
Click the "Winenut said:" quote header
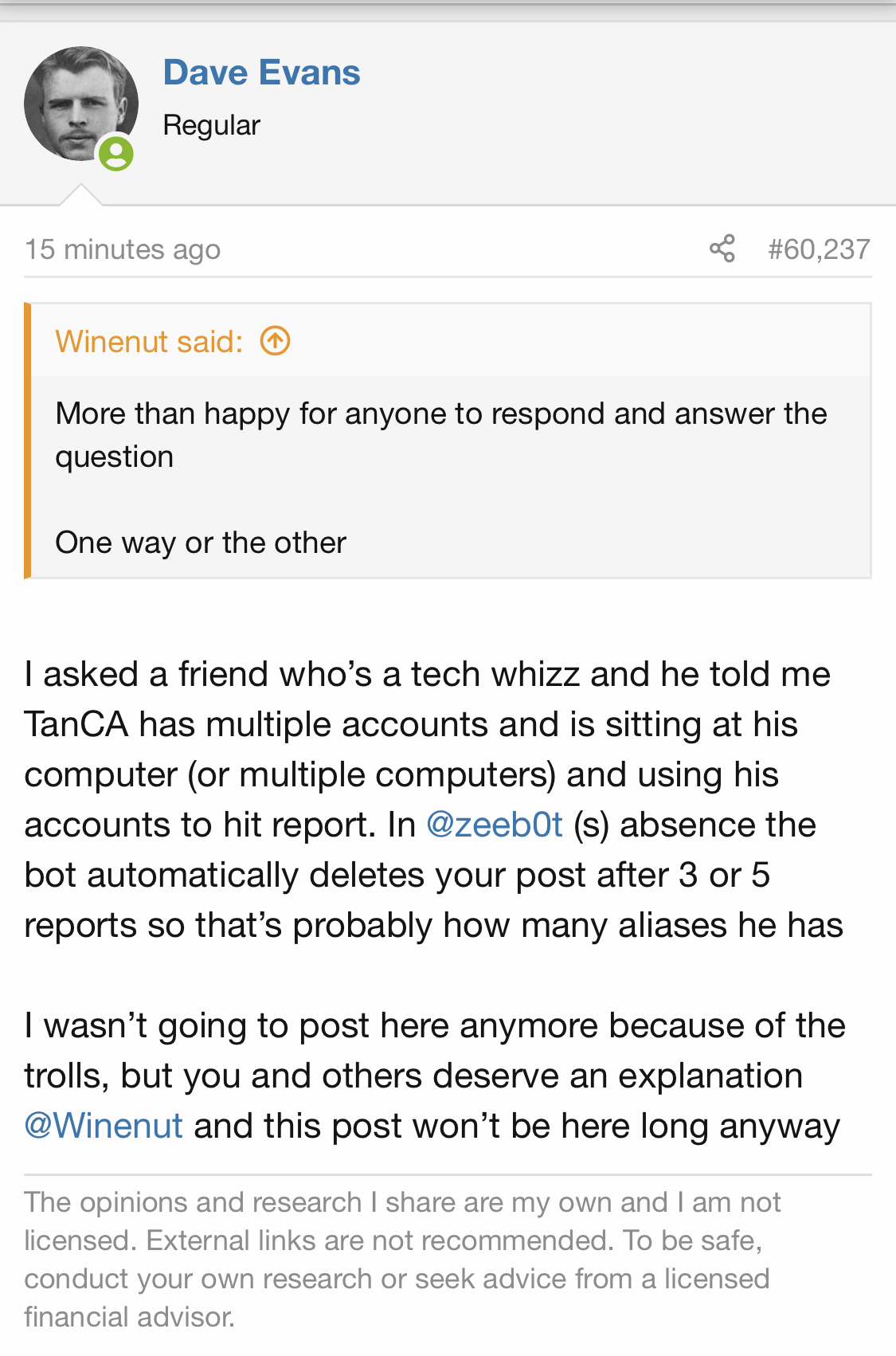tap(149, 342)
